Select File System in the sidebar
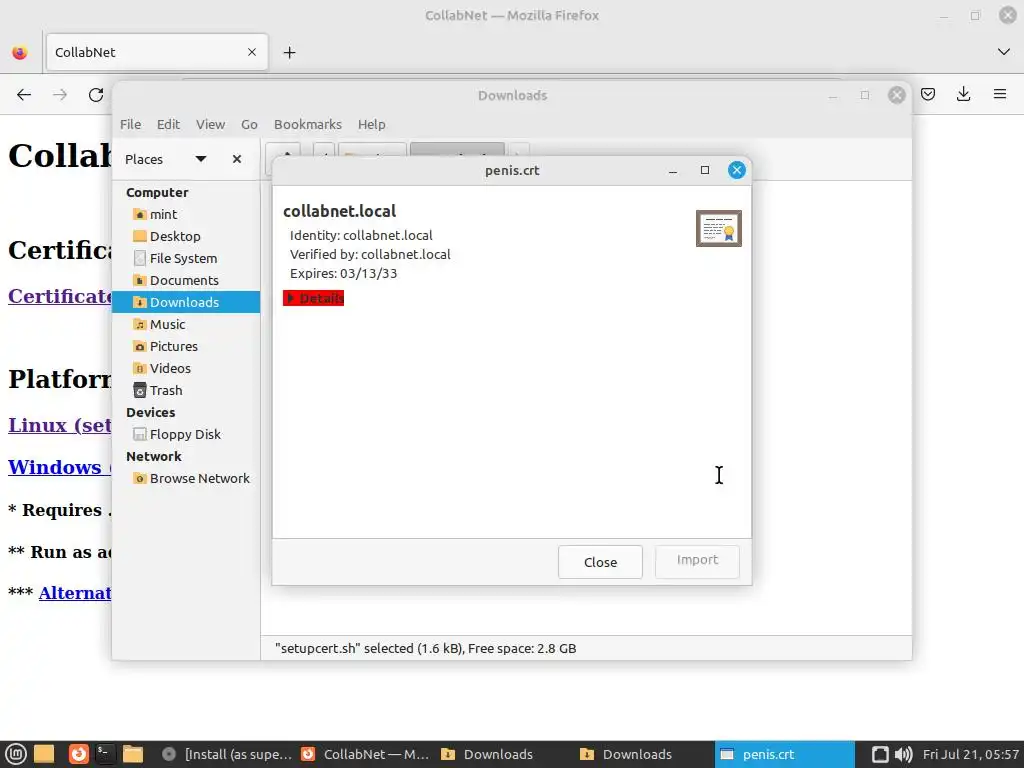 tap(186, 259)
